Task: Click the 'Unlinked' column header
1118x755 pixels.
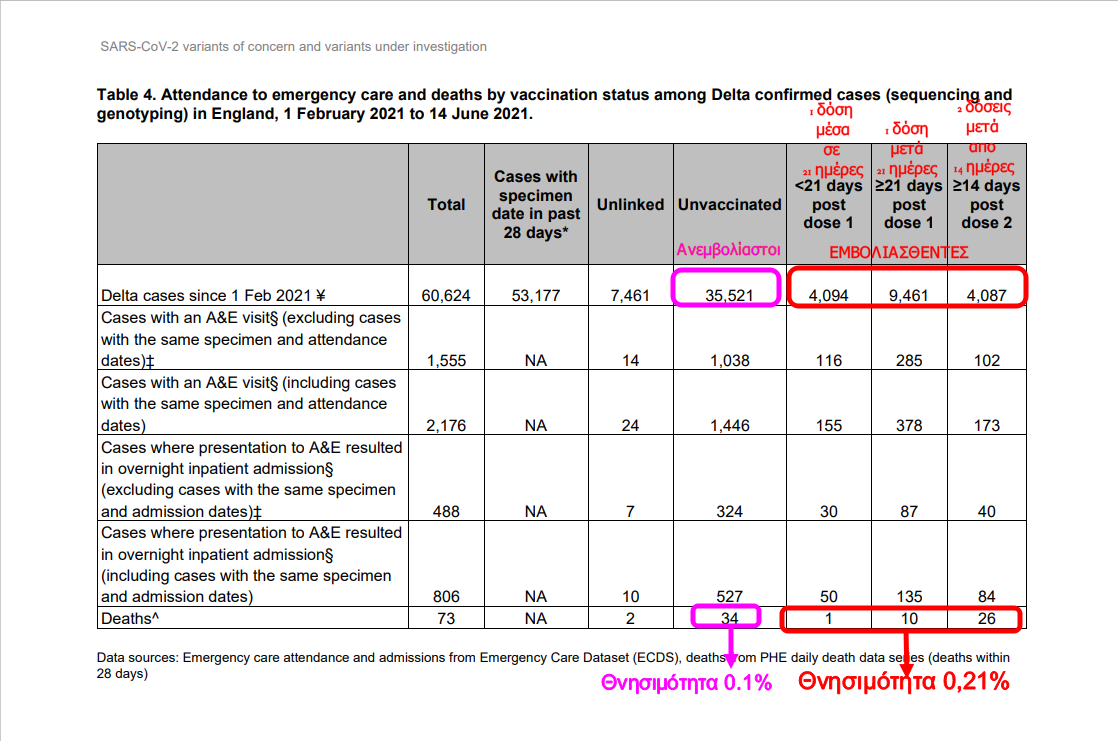Action: (x=630, y=204)
